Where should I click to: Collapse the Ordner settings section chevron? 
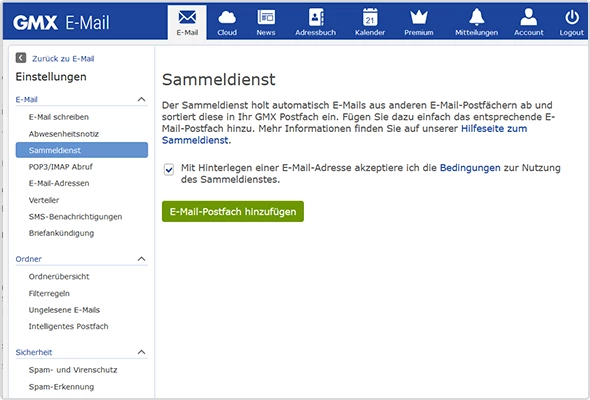point(141,259)
